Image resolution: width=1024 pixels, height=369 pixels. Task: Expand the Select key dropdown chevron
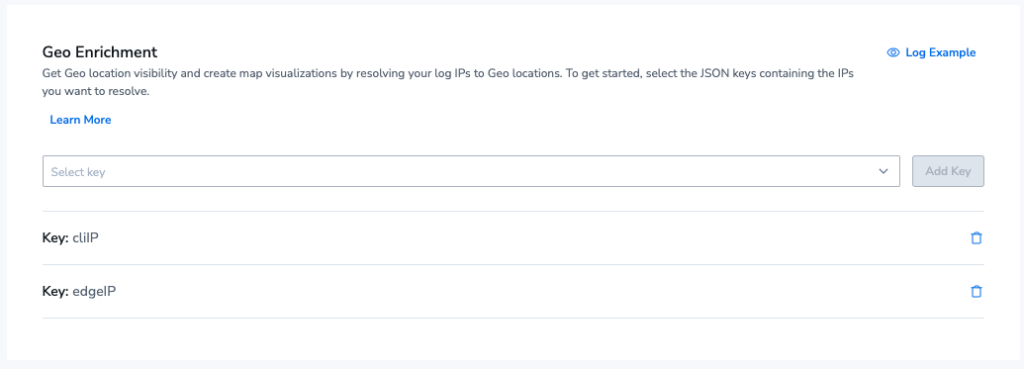(884, 171)
